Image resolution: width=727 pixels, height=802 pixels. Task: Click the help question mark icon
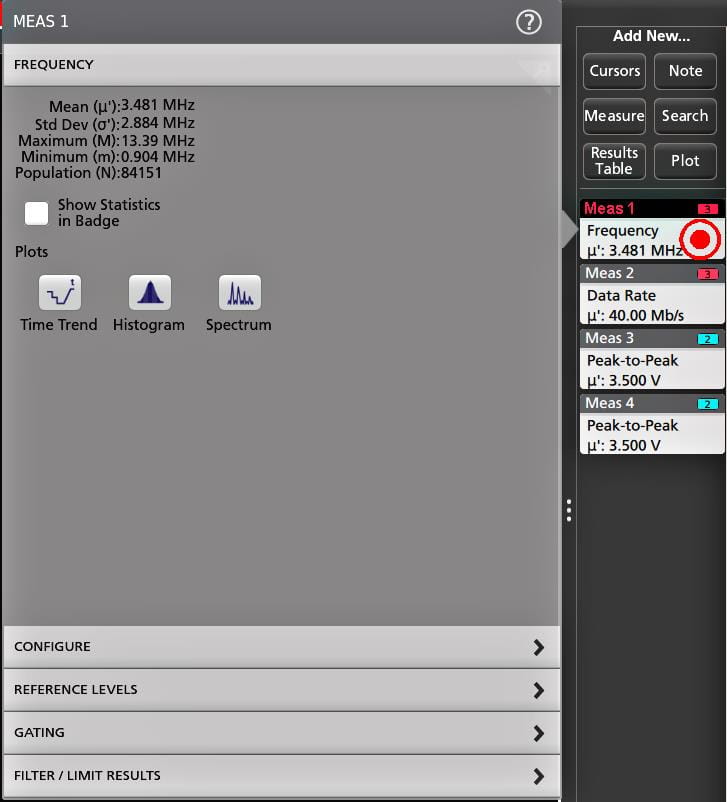[x=528, y=22]
